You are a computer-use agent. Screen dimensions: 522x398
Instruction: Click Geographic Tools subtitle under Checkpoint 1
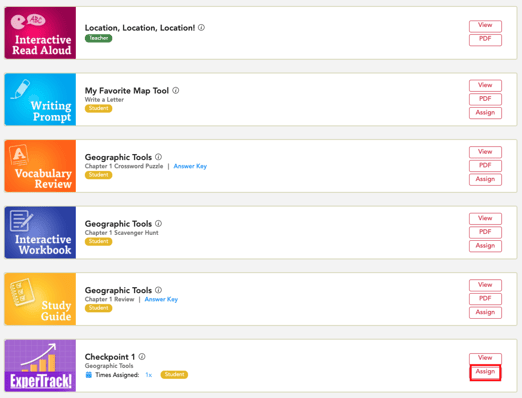[x=109, y=366]
